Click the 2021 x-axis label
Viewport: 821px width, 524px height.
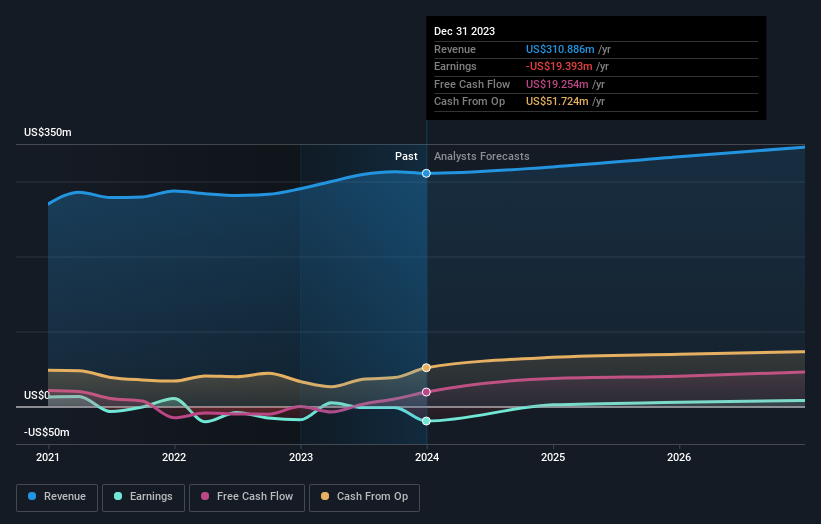coord(48,457)
